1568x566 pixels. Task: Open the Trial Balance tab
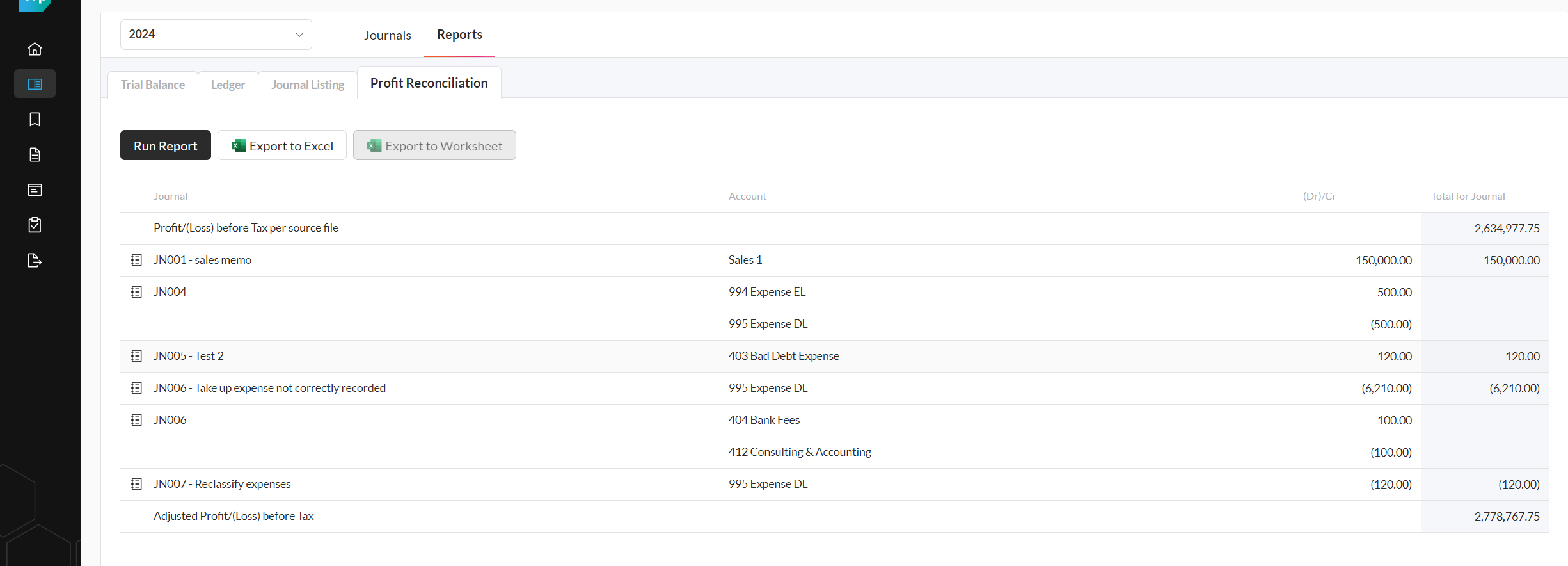153,85
